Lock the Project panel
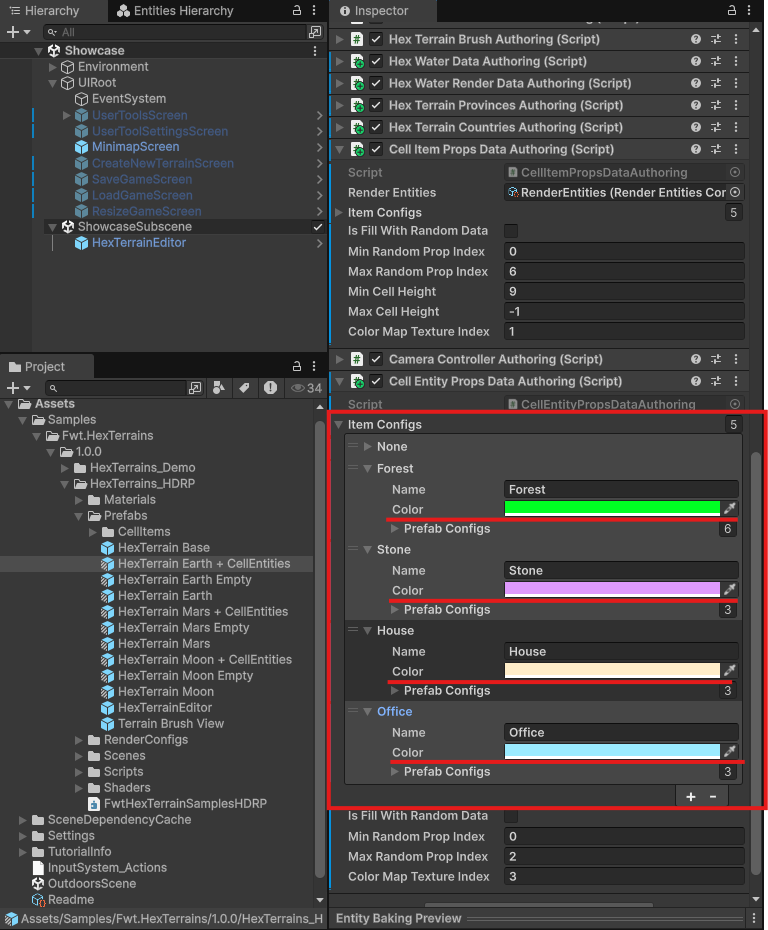Viewport: 768px width, 930px height. (297, 366)
